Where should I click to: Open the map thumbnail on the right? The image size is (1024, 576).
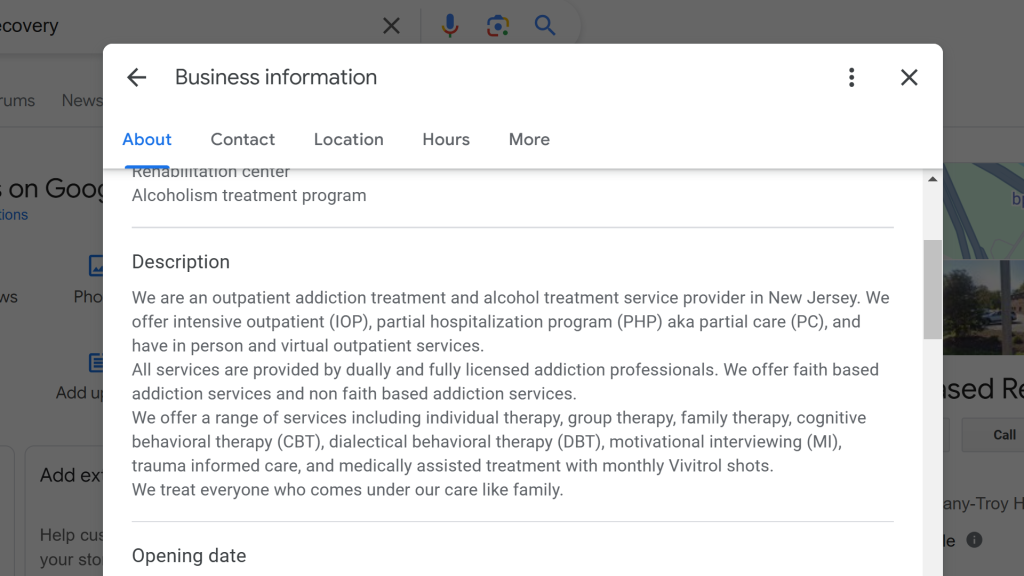tap(990, 210)
